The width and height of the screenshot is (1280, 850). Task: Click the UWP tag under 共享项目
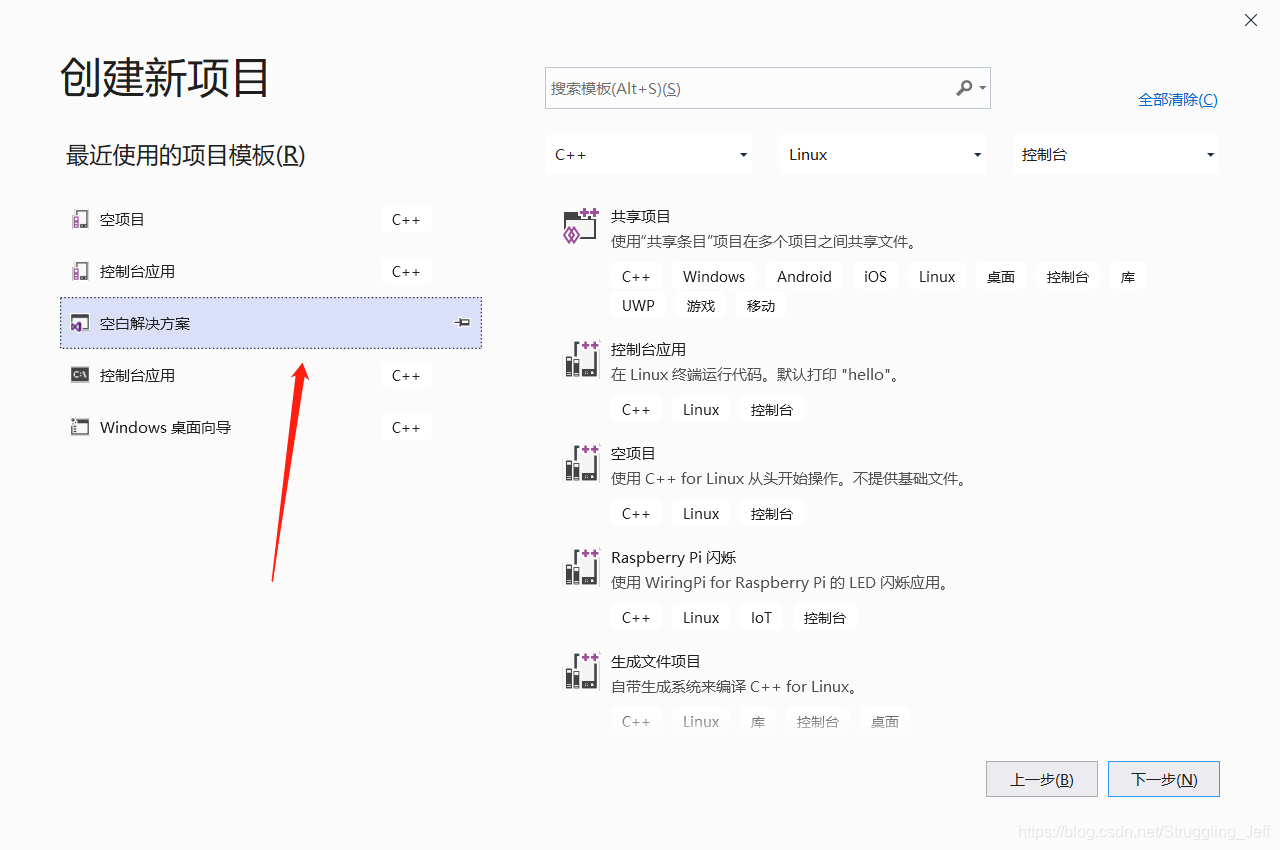coord(638,306)
